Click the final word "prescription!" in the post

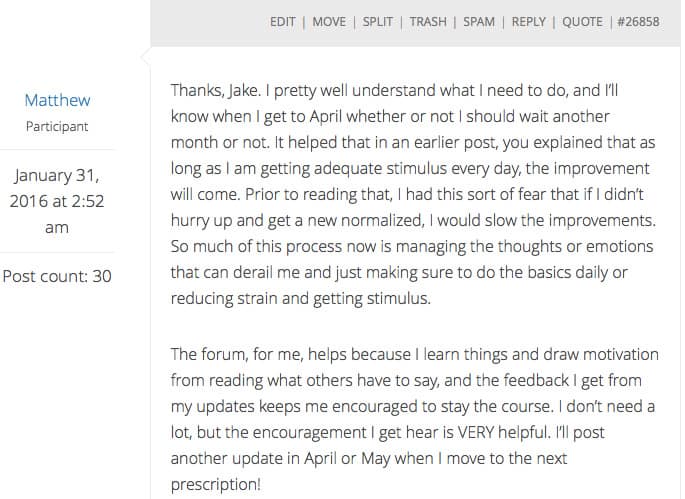tap(216, 483)
